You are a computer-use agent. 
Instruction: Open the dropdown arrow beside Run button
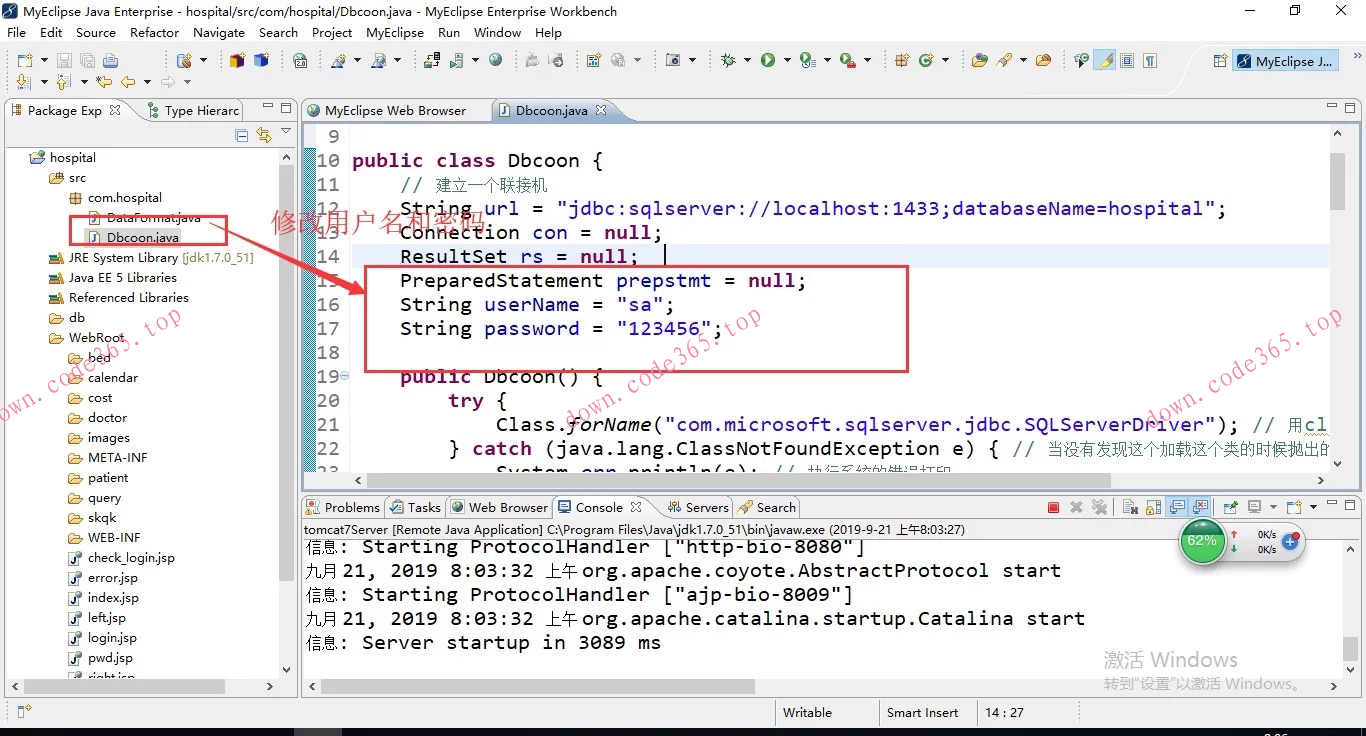[x=786, y=61]
